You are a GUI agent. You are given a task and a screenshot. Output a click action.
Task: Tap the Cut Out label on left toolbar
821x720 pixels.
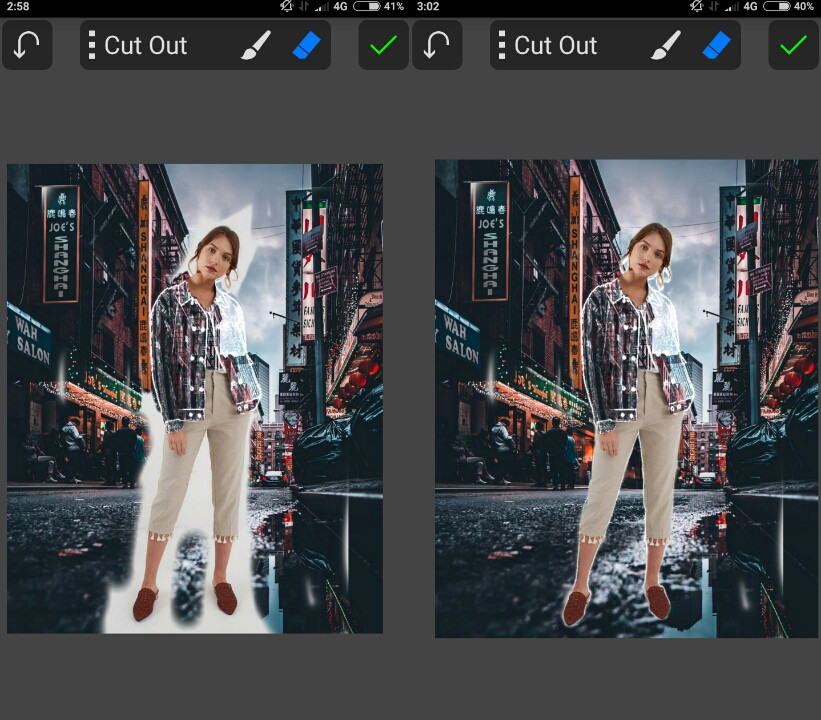click(146, 46)
